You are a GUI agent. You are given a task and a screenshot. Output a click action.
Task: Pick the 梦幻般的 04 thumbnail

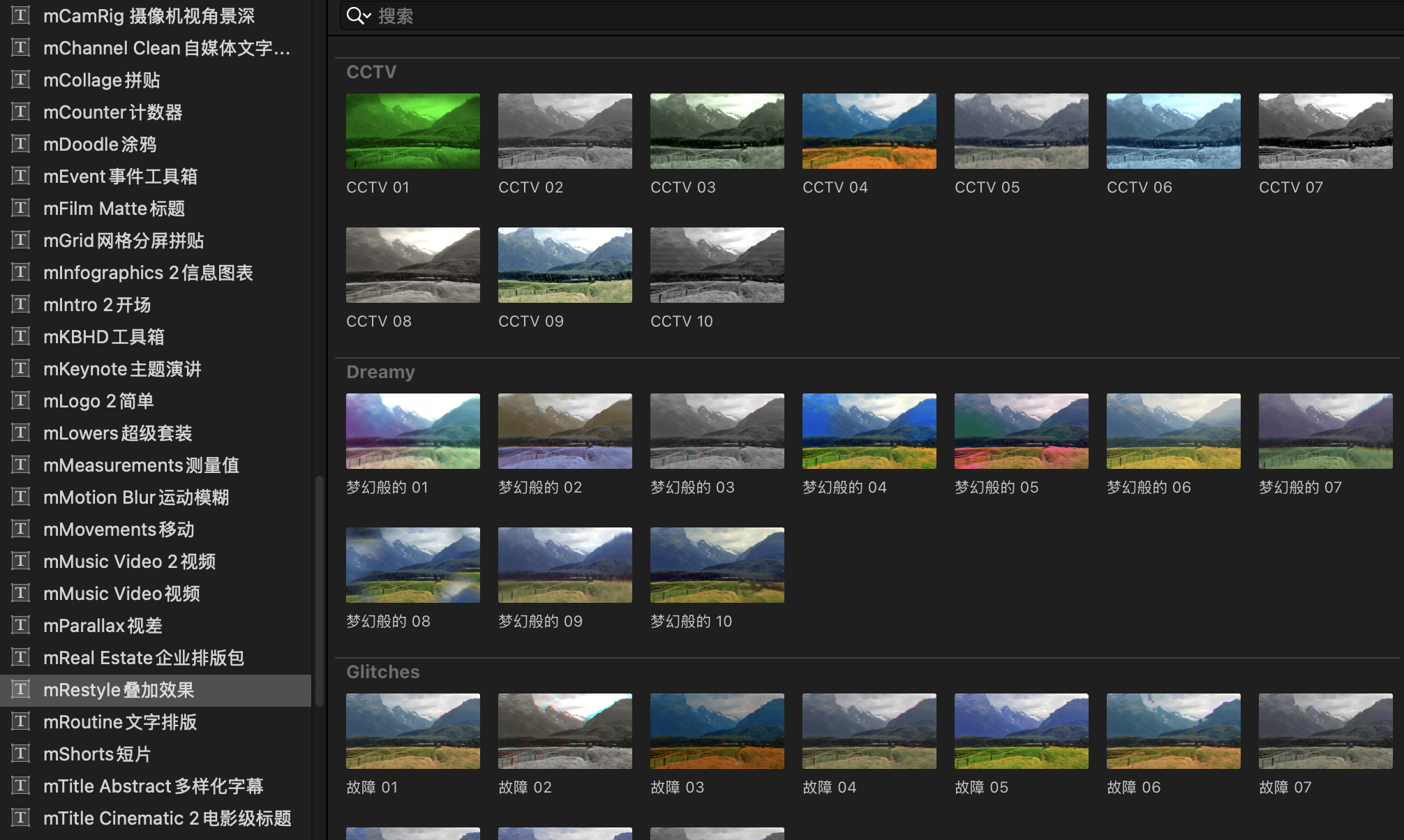point(869,431)
